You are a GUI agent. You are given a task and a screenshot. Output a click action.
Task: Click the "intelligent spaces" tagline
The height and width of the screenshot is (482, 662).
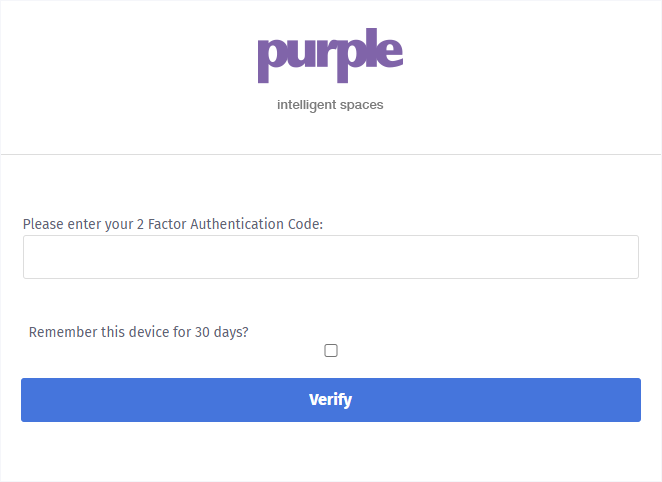coord(330,105)
